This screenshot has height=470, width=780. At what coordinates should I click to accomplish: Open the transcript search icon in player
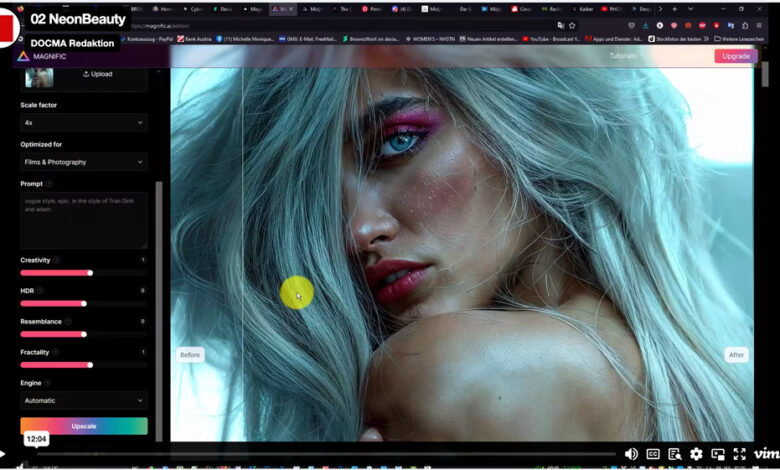(x=674, y=454)
